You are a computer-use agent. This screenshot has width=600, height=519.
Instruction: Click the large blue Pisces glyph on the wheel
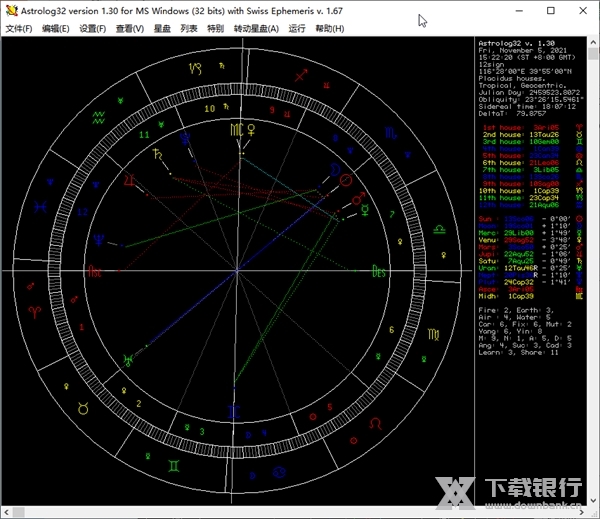tap(40, 207)
